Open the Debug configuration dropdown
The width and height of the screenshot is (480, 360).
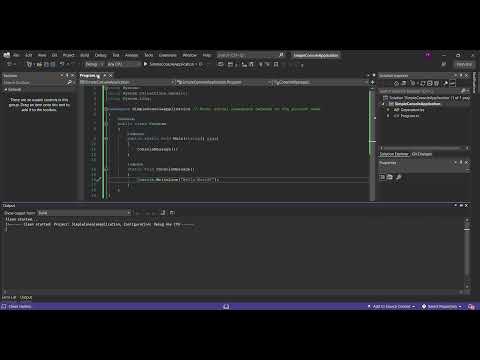[94, 64]
